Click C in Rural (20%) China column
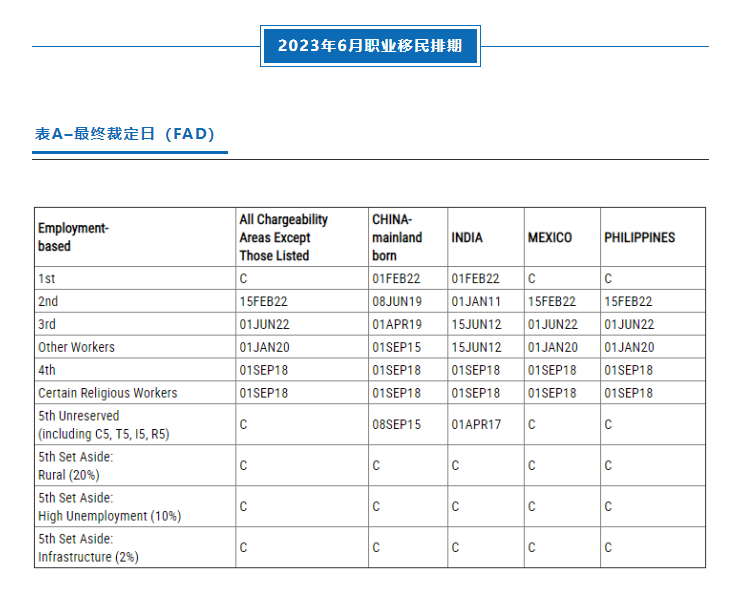This screenshot has width=740, height=591. [x=376, y=465]
